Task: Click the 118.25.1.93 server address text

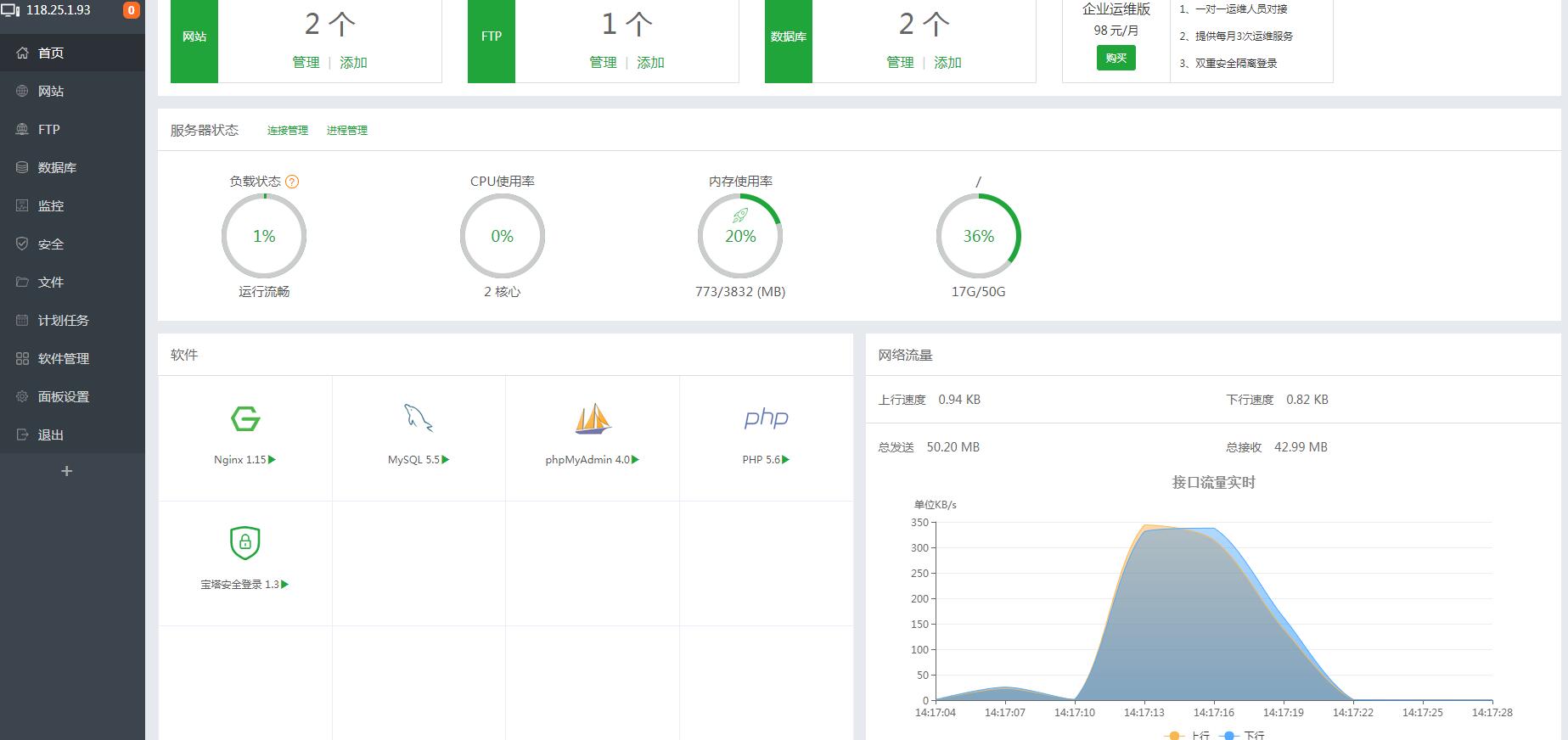Action: coord(58,10)
